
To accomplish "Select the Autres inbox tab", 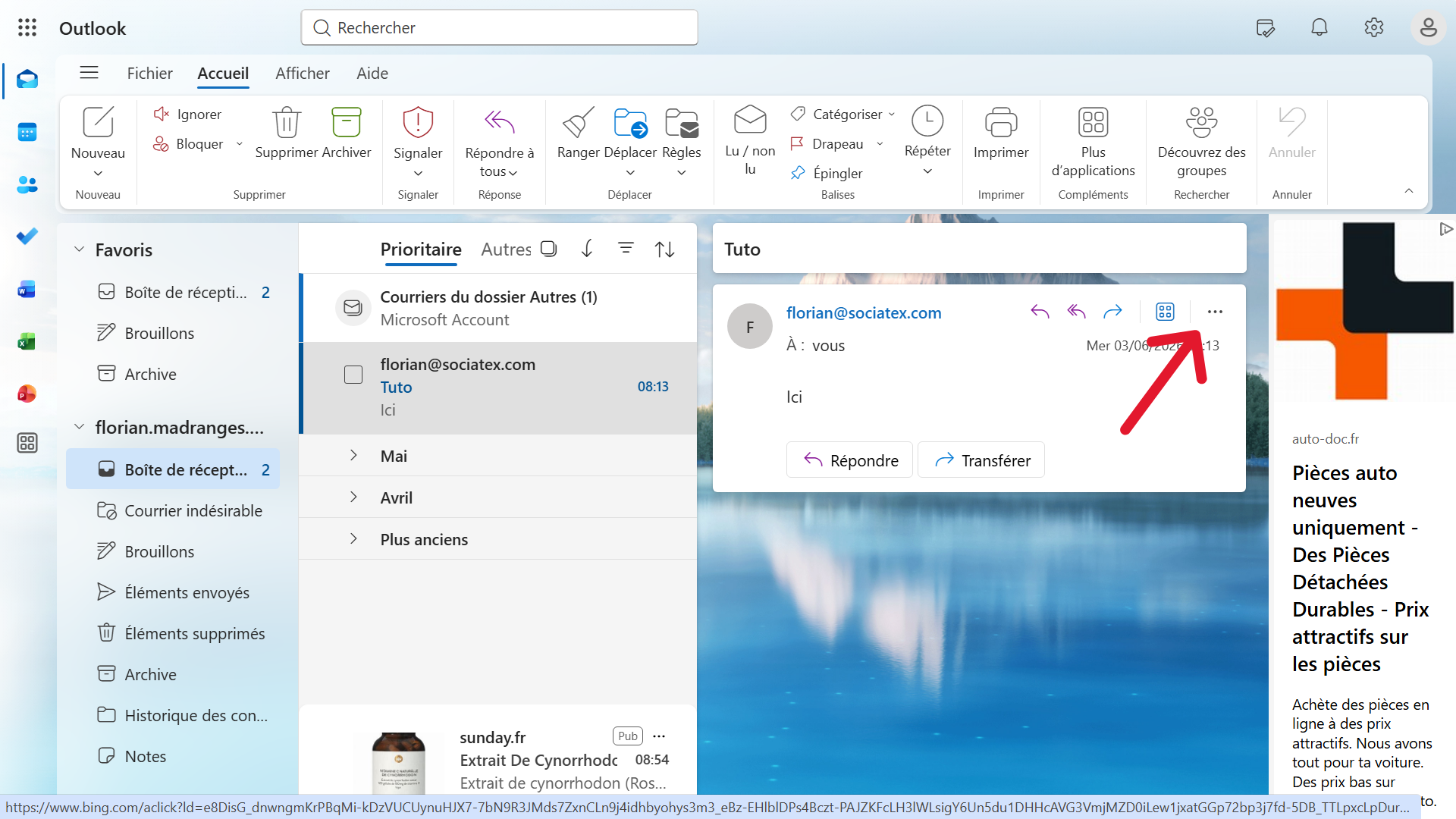I will point(506,249).
